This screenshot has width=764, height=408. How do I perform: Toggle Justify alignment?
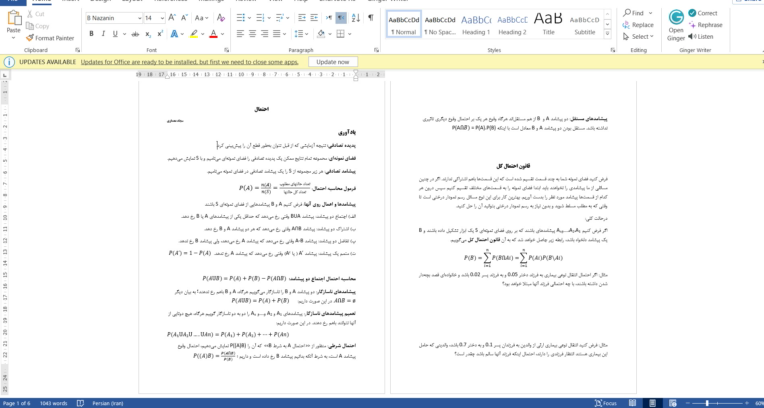[277, 34]
